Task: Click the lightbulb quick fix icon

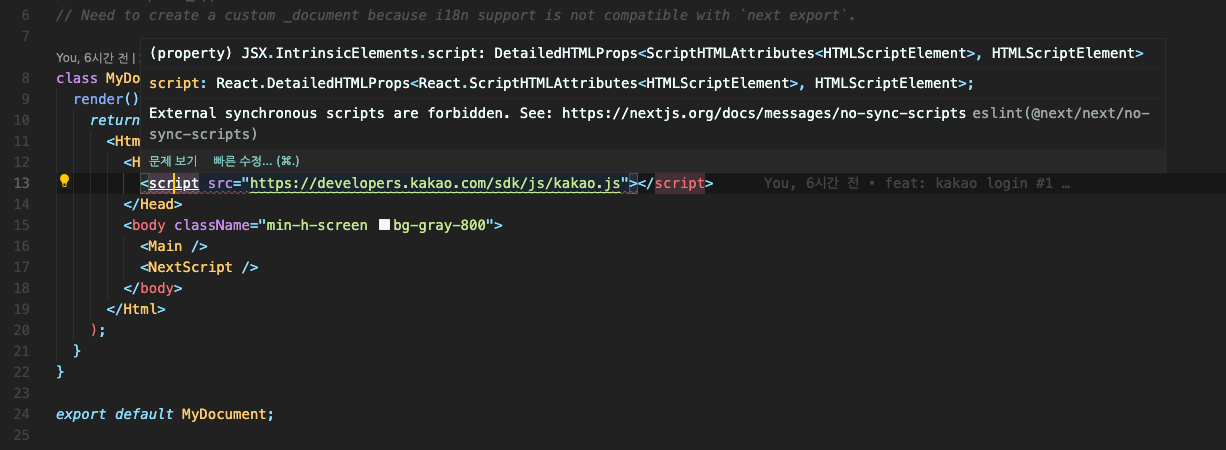Action: pos(64,182)
